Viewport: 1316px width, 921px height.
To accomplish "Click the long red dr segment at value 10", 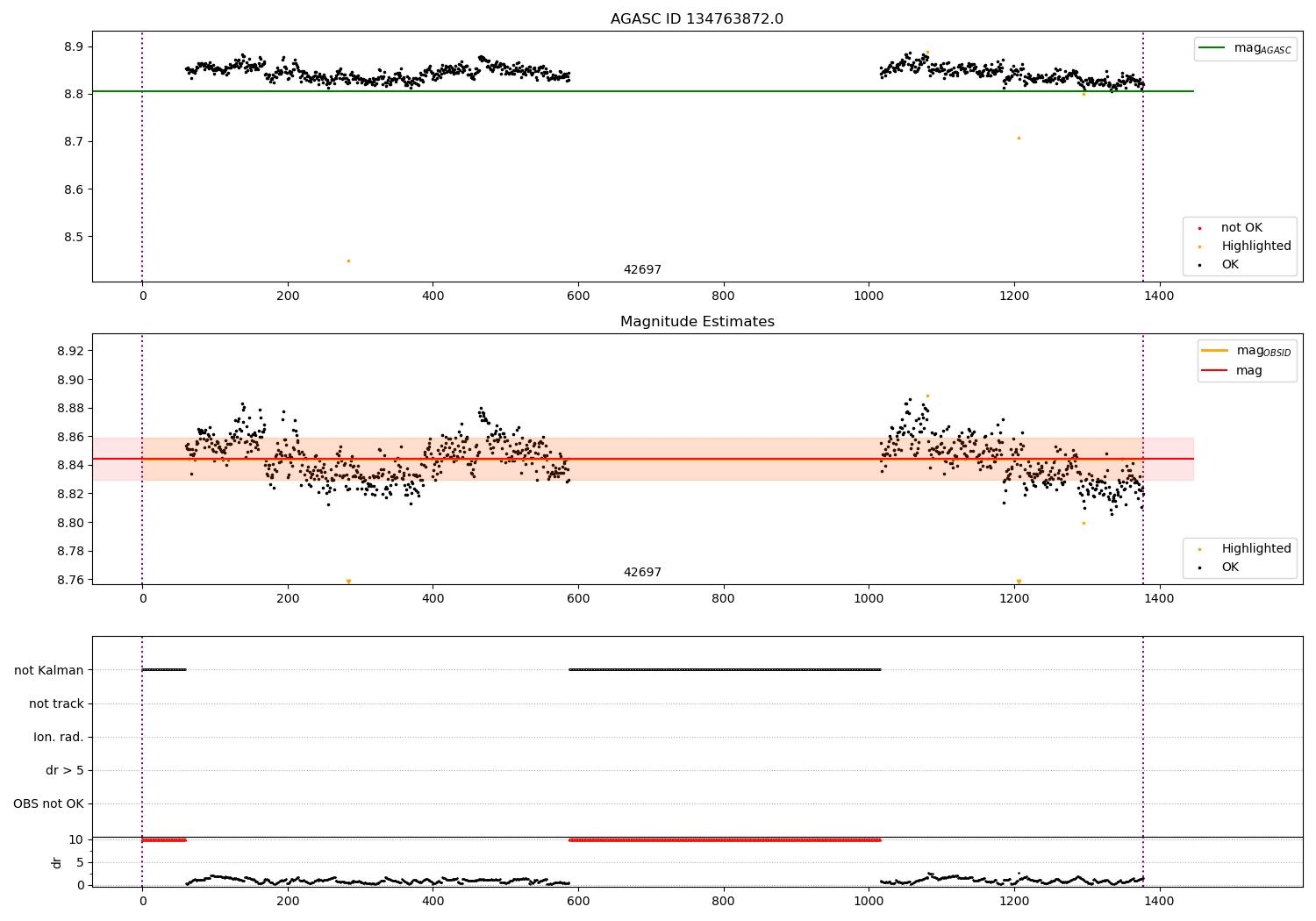I will click(725, 839).
